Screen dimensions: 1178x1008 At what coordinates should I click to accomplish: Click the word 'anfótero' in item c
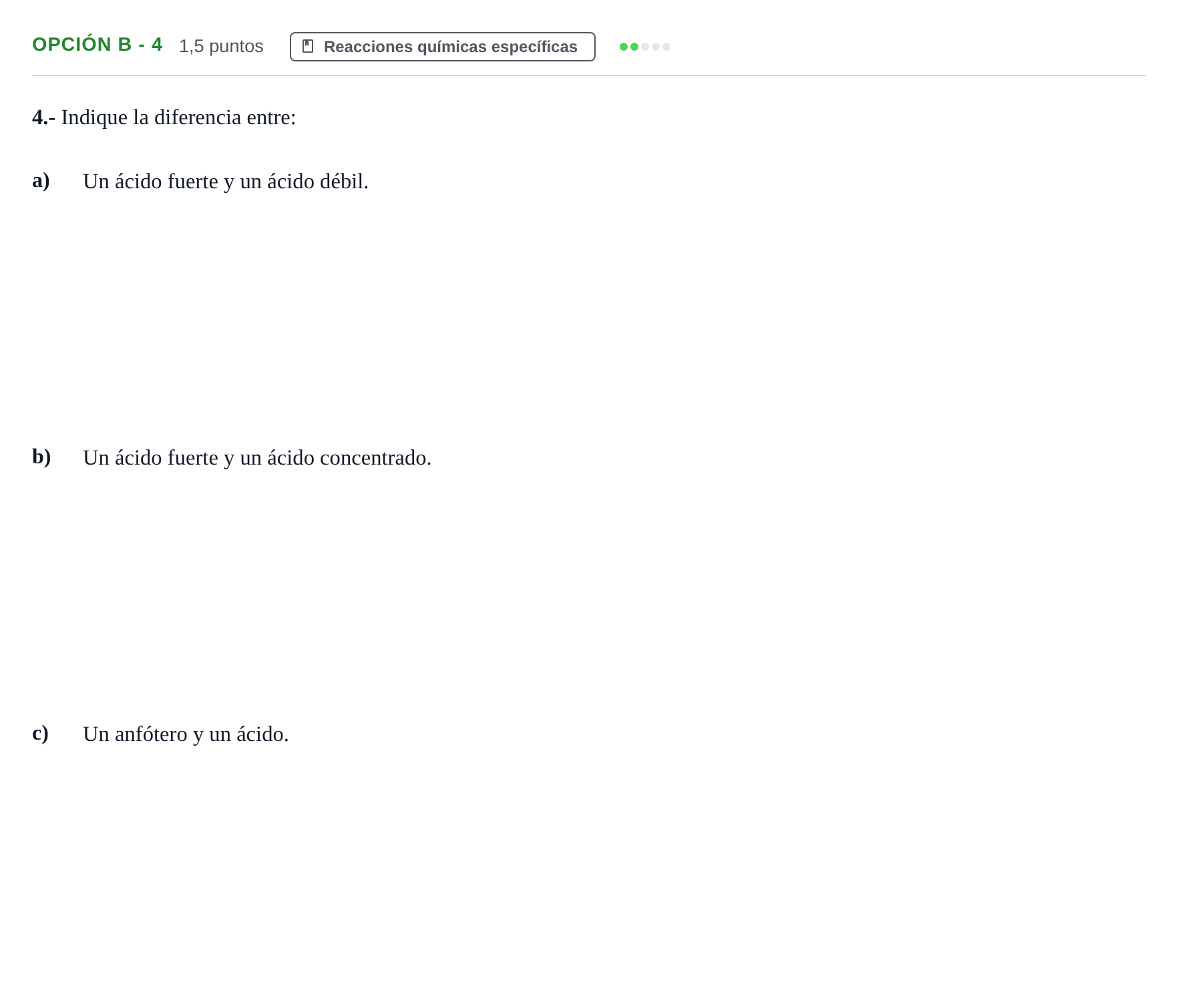coord(151,734)
